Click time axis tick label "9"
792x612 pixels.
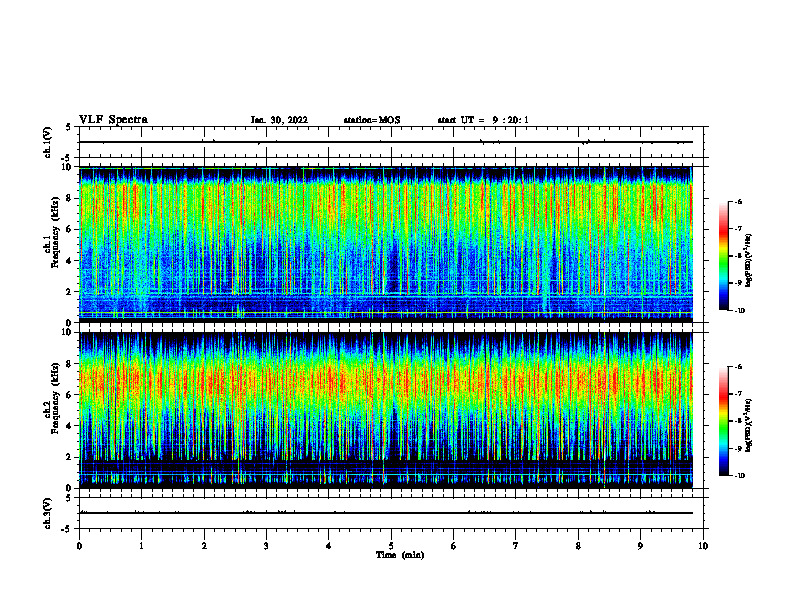coord(640,546)
